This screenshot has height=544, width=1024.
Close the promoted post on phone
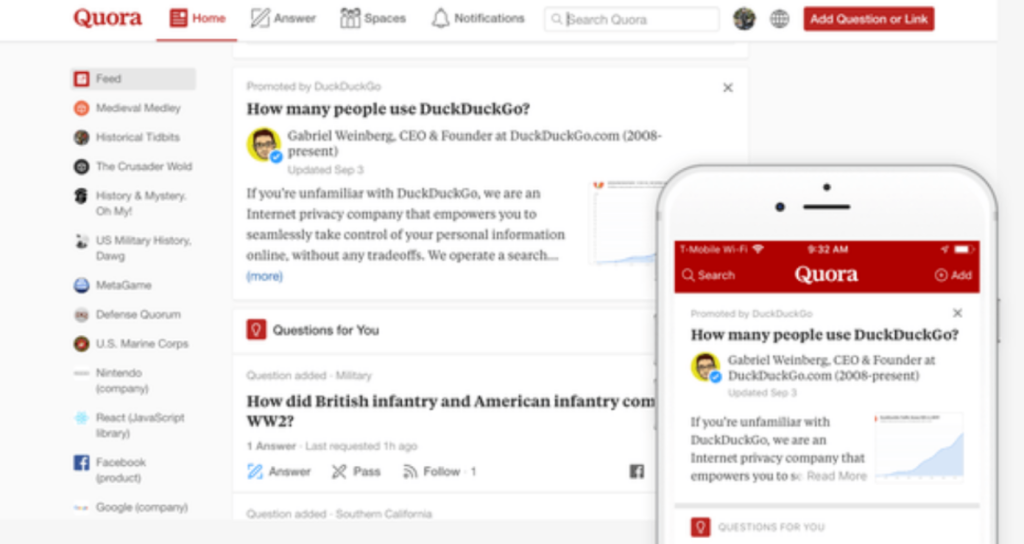tap(957, 313)
